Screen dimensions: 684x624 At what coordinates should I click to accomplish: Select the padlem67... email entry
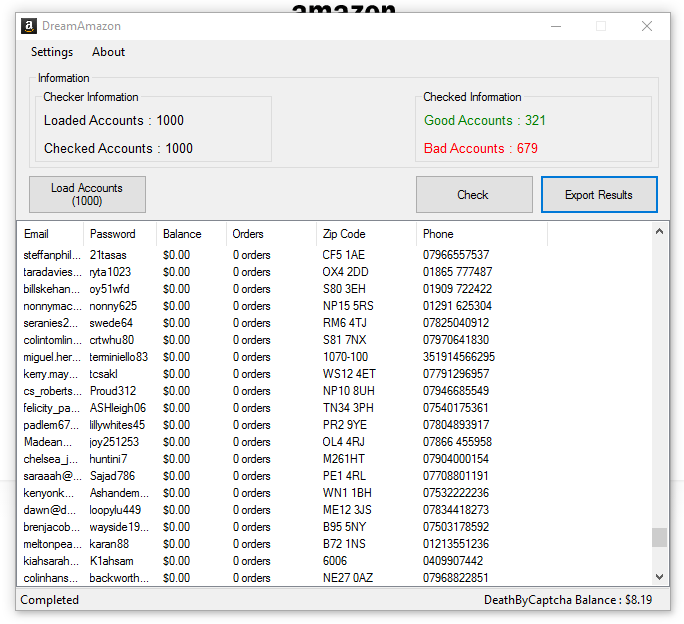click(x=51, y=425)
